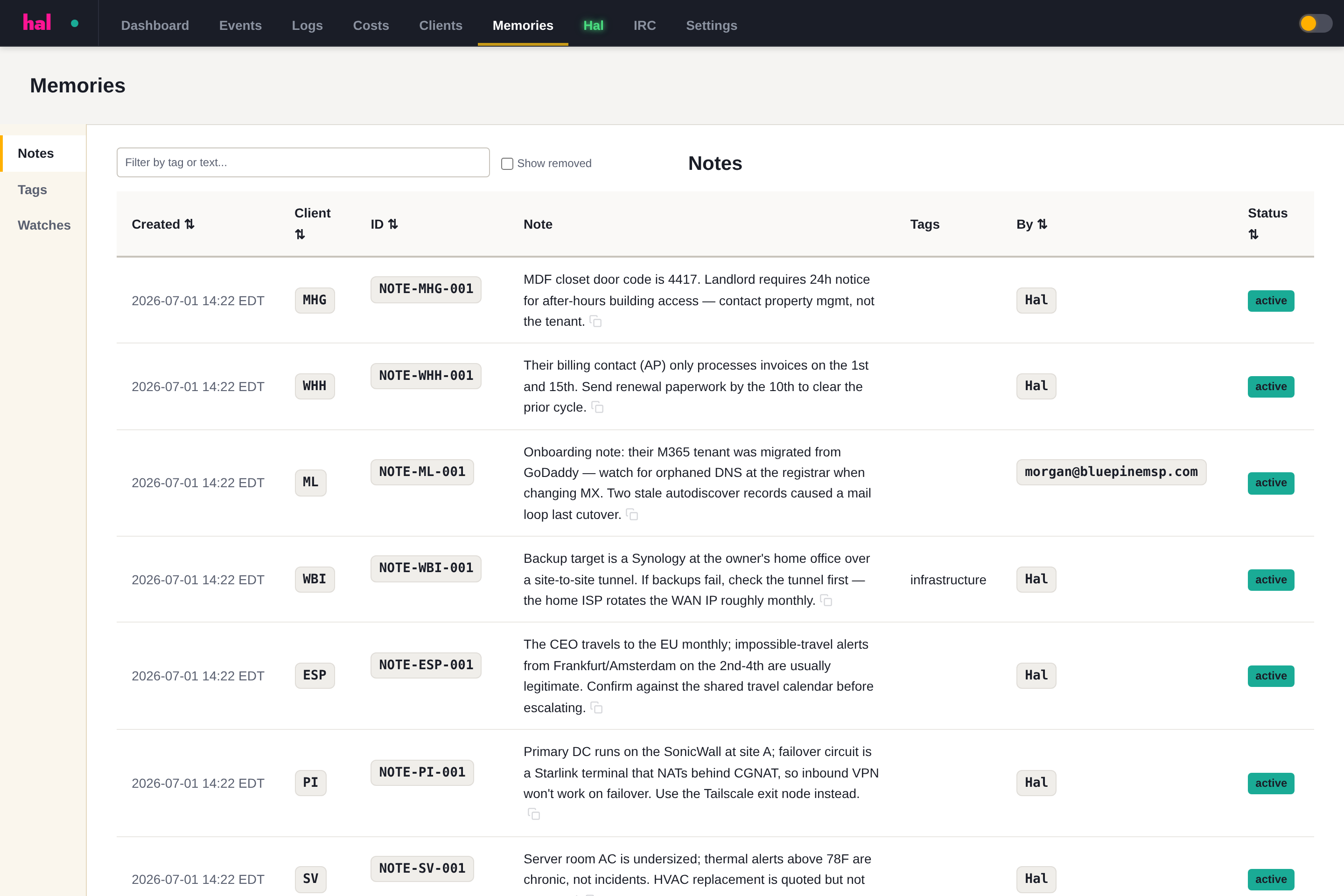Click the WBI client badge

click(314, 579)
